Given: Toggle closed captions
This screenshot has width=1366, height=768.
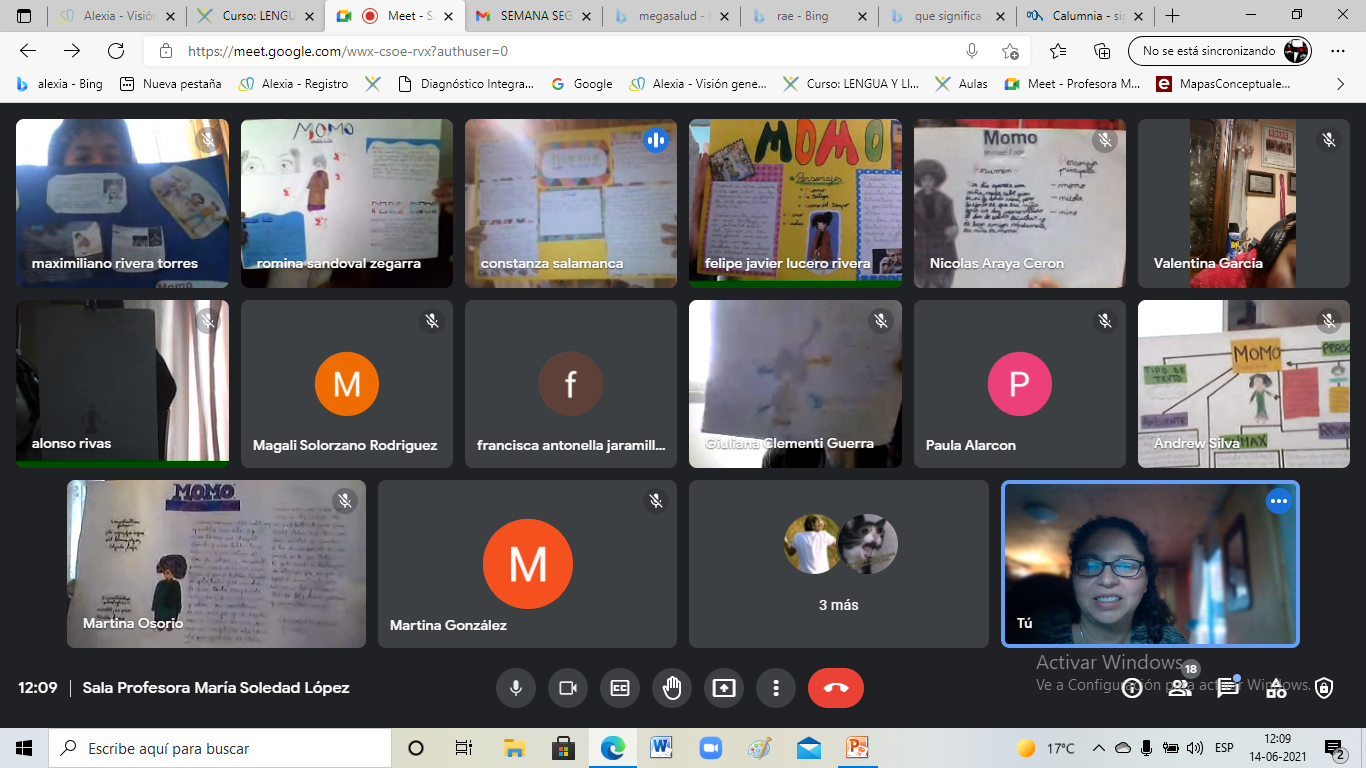Looking at the screenshot, I should [620, 688].
